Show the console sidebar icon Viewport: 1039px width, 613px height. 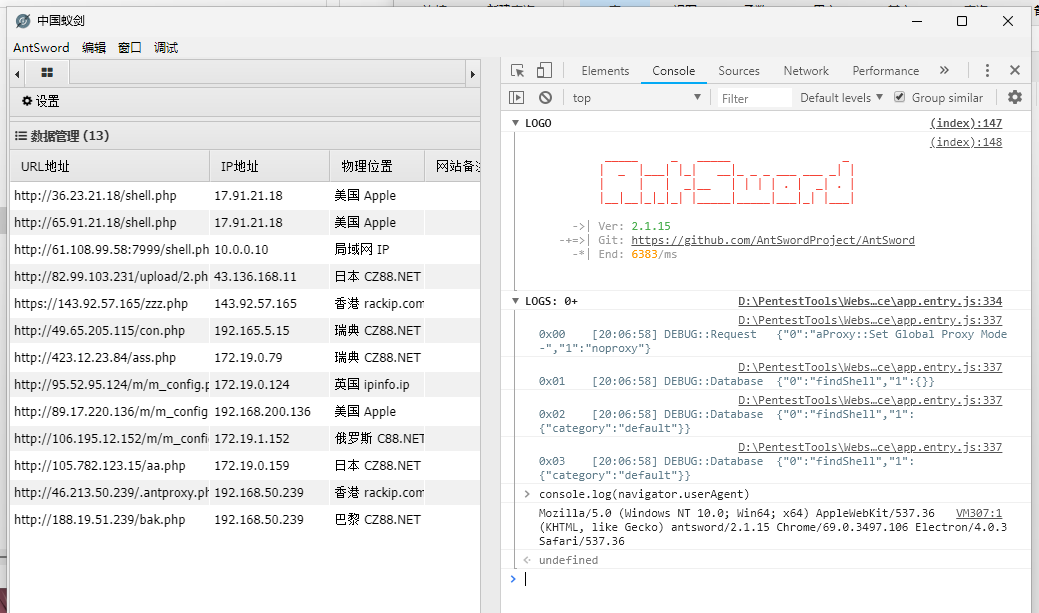click(x=517, y=98)
